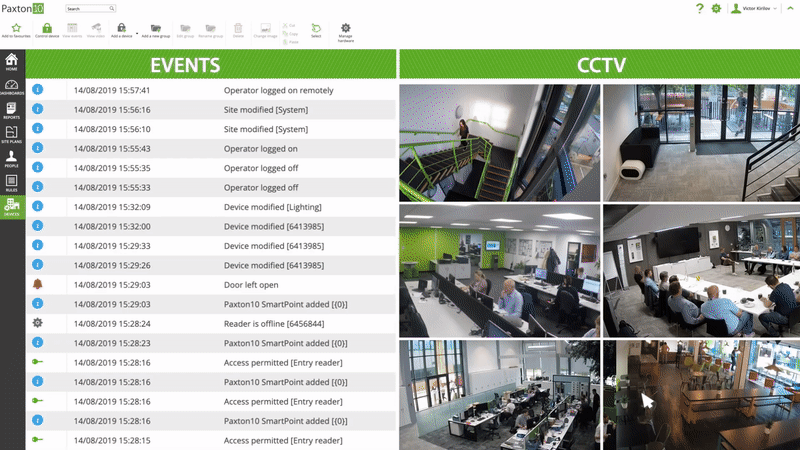
Task: Select the 15:29:33 Device modified event
Action: [211, 245]
